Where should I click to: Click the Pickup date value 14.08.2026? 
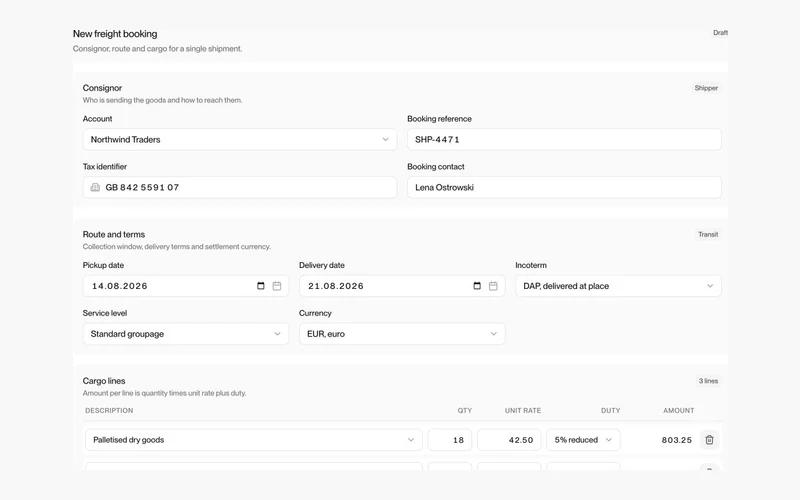[x=120, y=286]
